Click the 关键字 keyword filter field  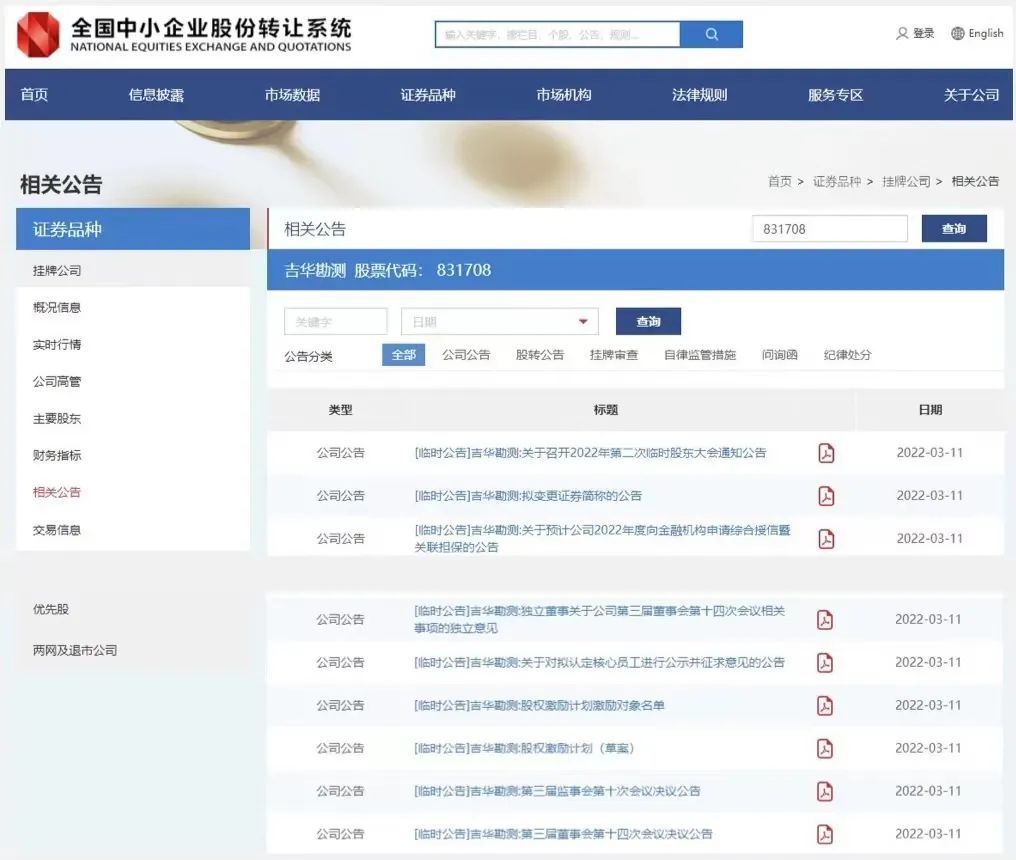coord(336,321)
